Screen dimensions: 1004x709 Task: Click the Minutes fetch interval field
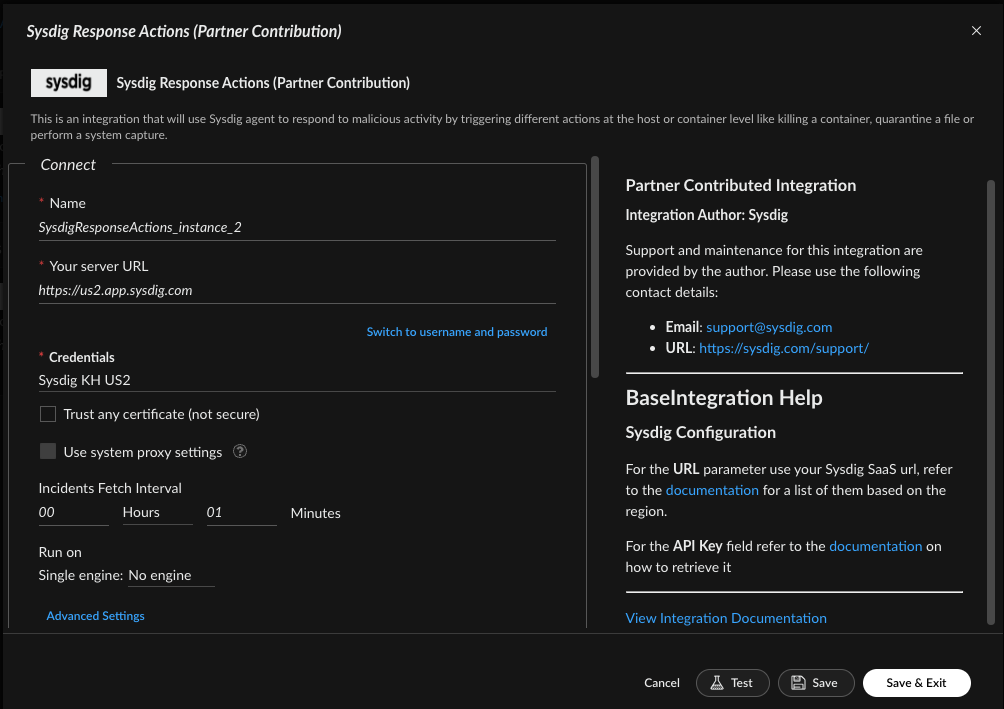tap(241, 512)
